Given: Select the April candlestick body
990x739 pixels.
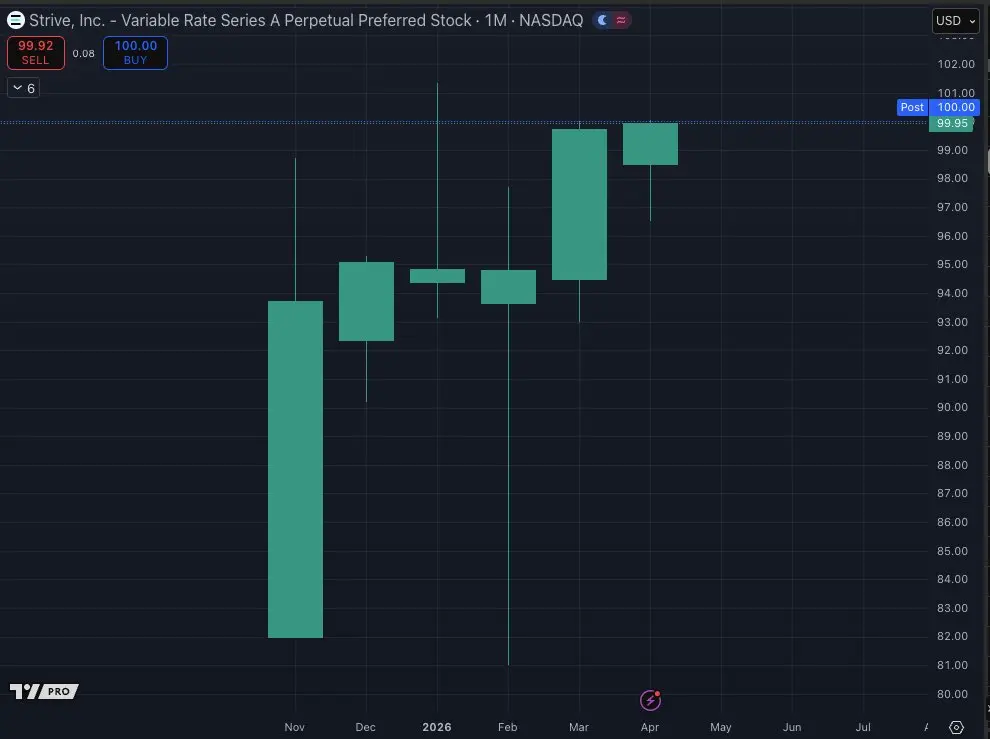Looking at the screenshot, I should (650, 144).
